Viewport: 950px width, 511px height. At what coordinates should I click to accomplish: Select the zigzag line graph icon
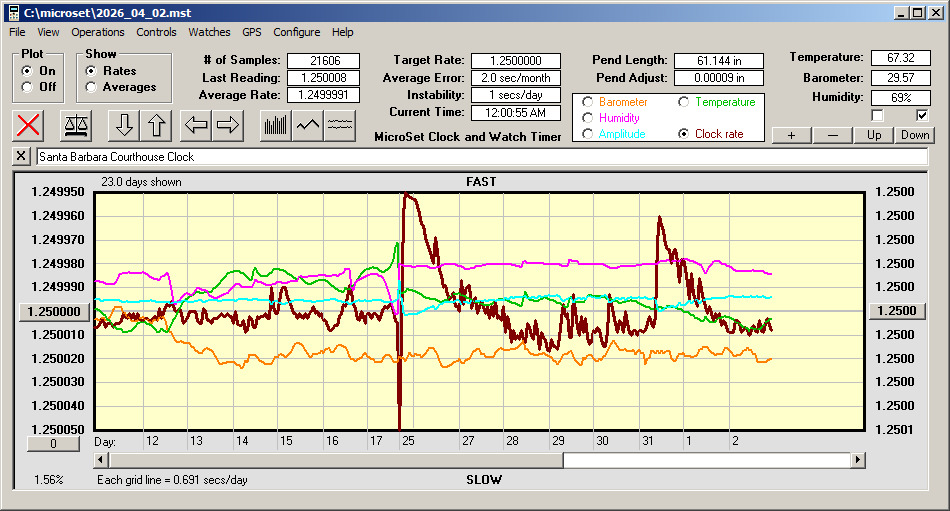point(308,126)
